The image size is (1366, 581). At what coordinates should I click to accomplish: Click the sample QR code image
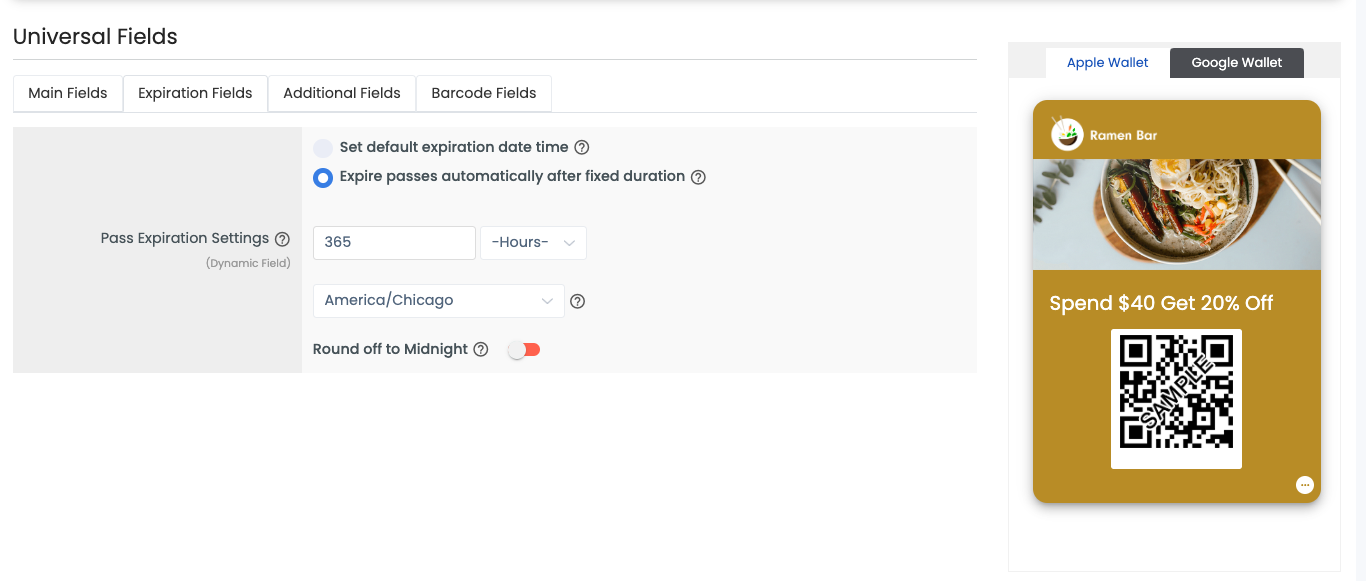tap(1176, 398)
